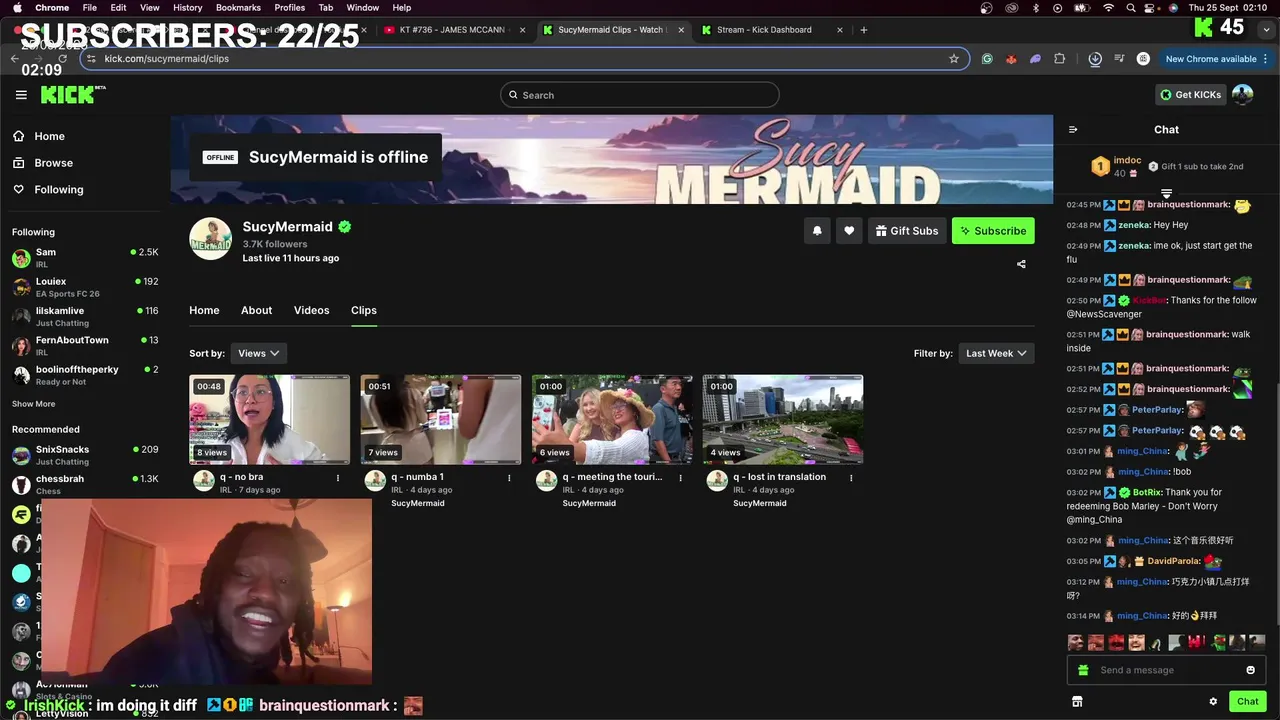Collapse the chat panel icon

pyautogui.click(x=1073, y=130)
